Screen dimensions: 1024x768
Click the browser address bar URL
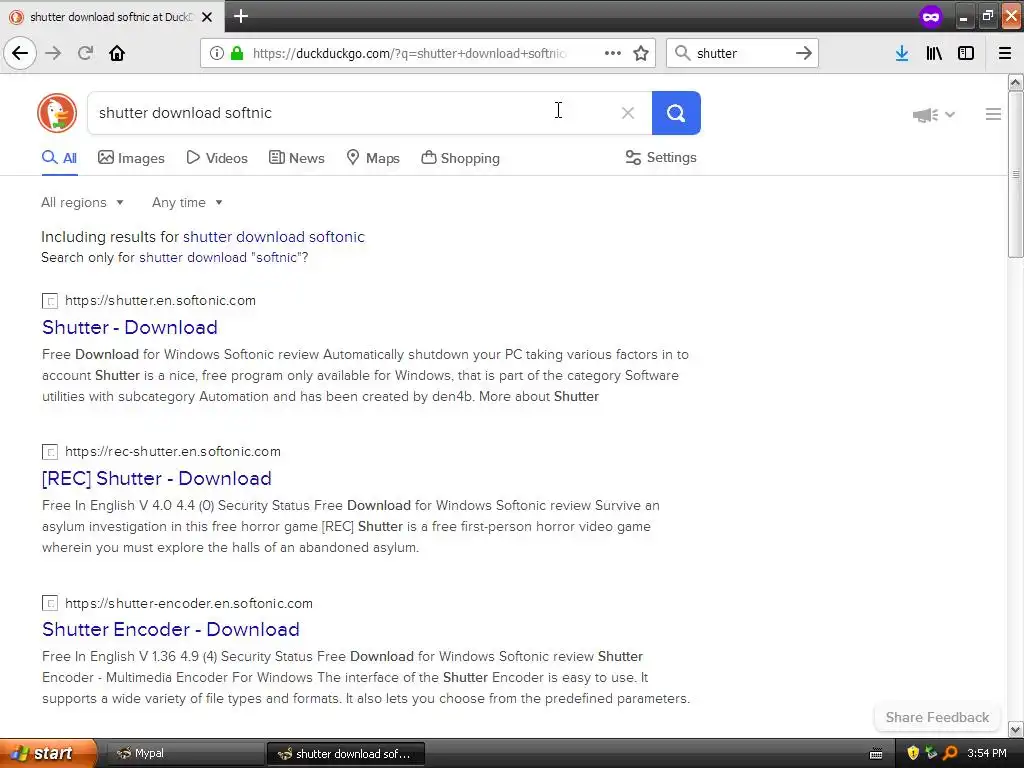click(x=409, y=53)
